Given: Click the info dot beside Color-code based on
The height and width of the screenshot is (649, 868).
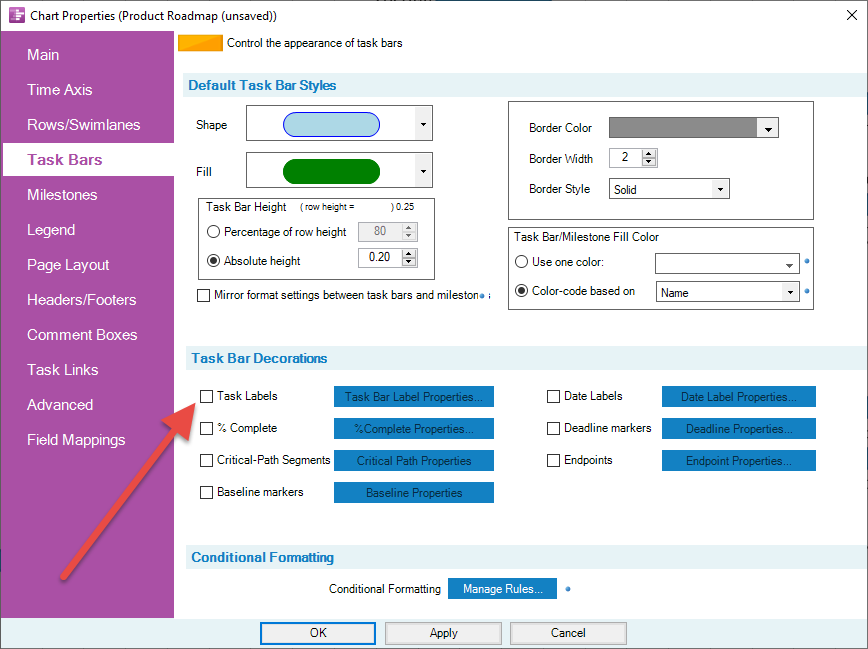Looking at the screenshot, I should click(x=807, y=291).
